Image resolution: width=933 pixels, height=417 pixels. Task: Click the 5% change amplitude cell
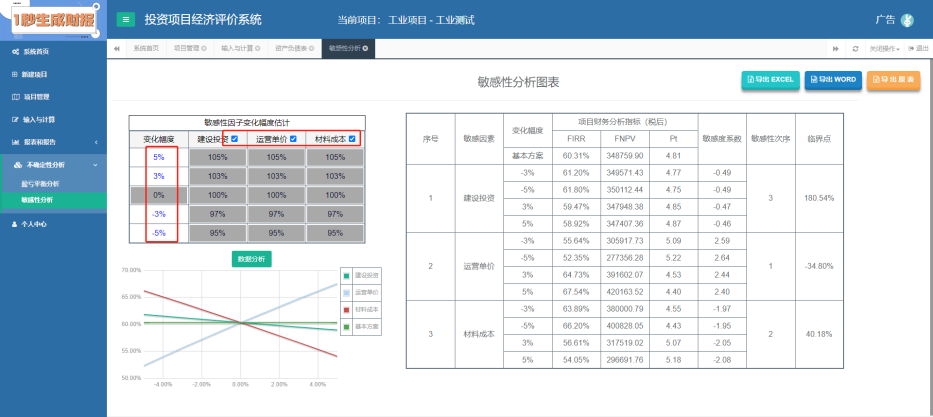[x=158, y=157]
